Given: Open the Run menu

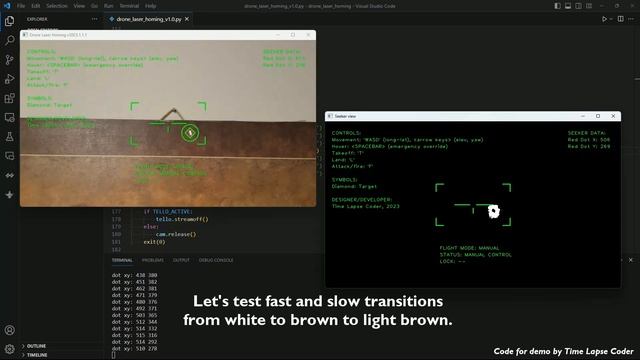Looking at the screenshot, I should 109,6.
